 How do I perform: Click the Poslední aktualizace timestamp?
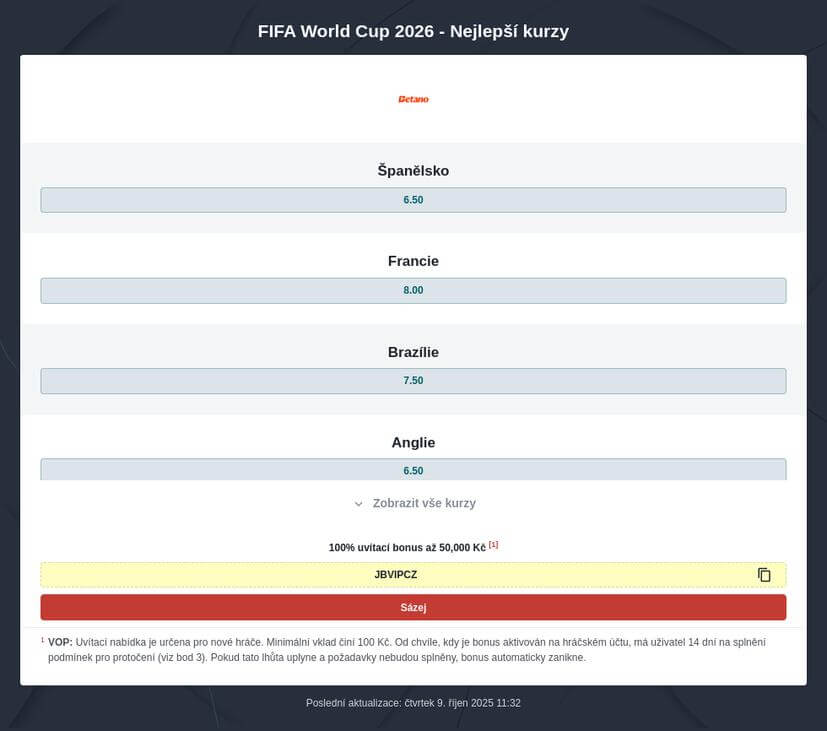tap(413, 703)
